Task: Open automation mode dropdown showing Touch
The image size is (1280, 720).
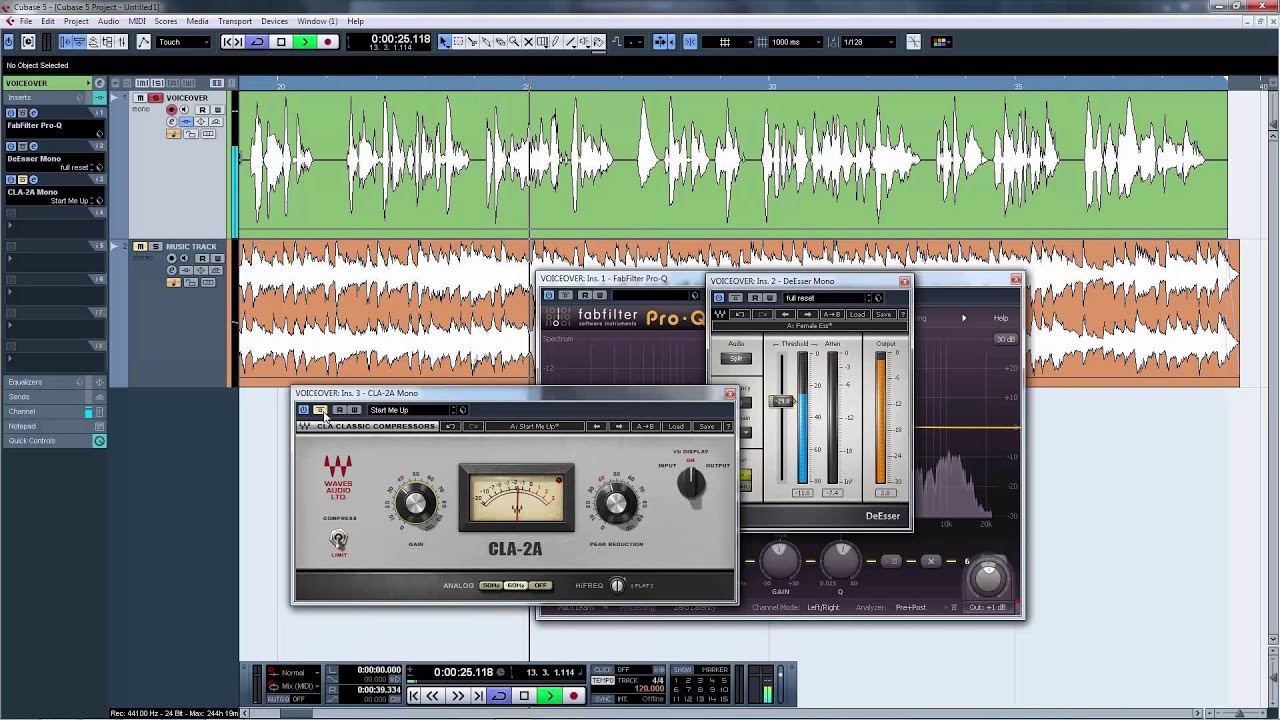Action: pos(184,42)
